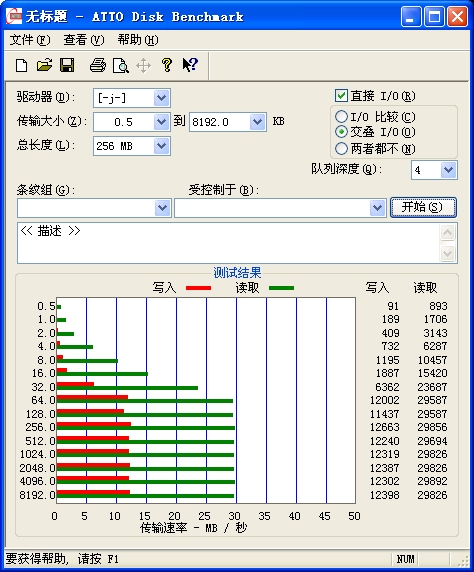Click the read value 893
Viewport: 474px width, 572px height.
[438, 306]
